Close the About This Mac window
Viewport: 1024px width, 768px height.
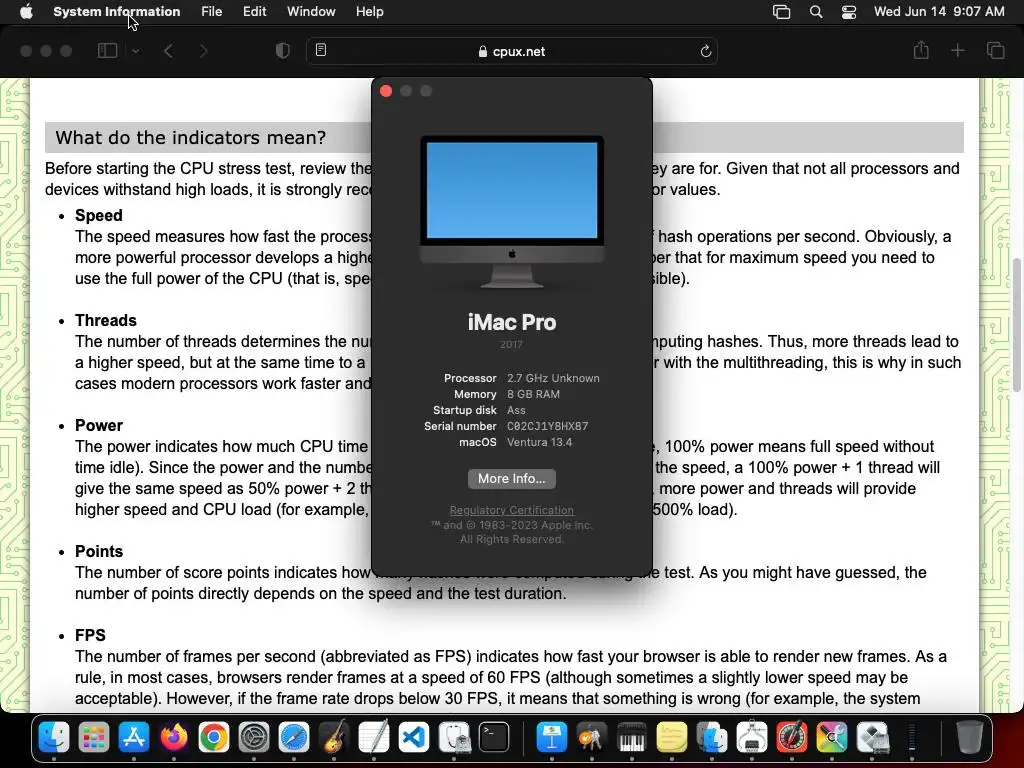386,91
